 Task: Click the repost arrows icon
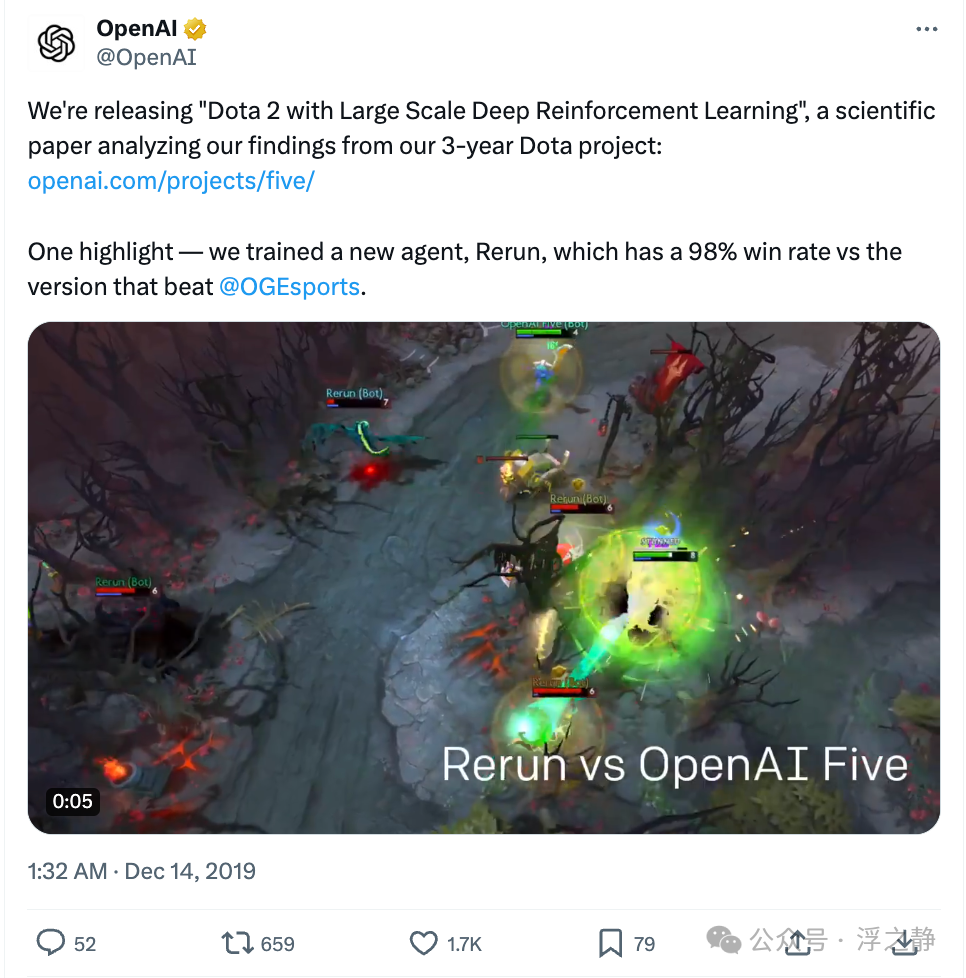click(x=237, y=943)
